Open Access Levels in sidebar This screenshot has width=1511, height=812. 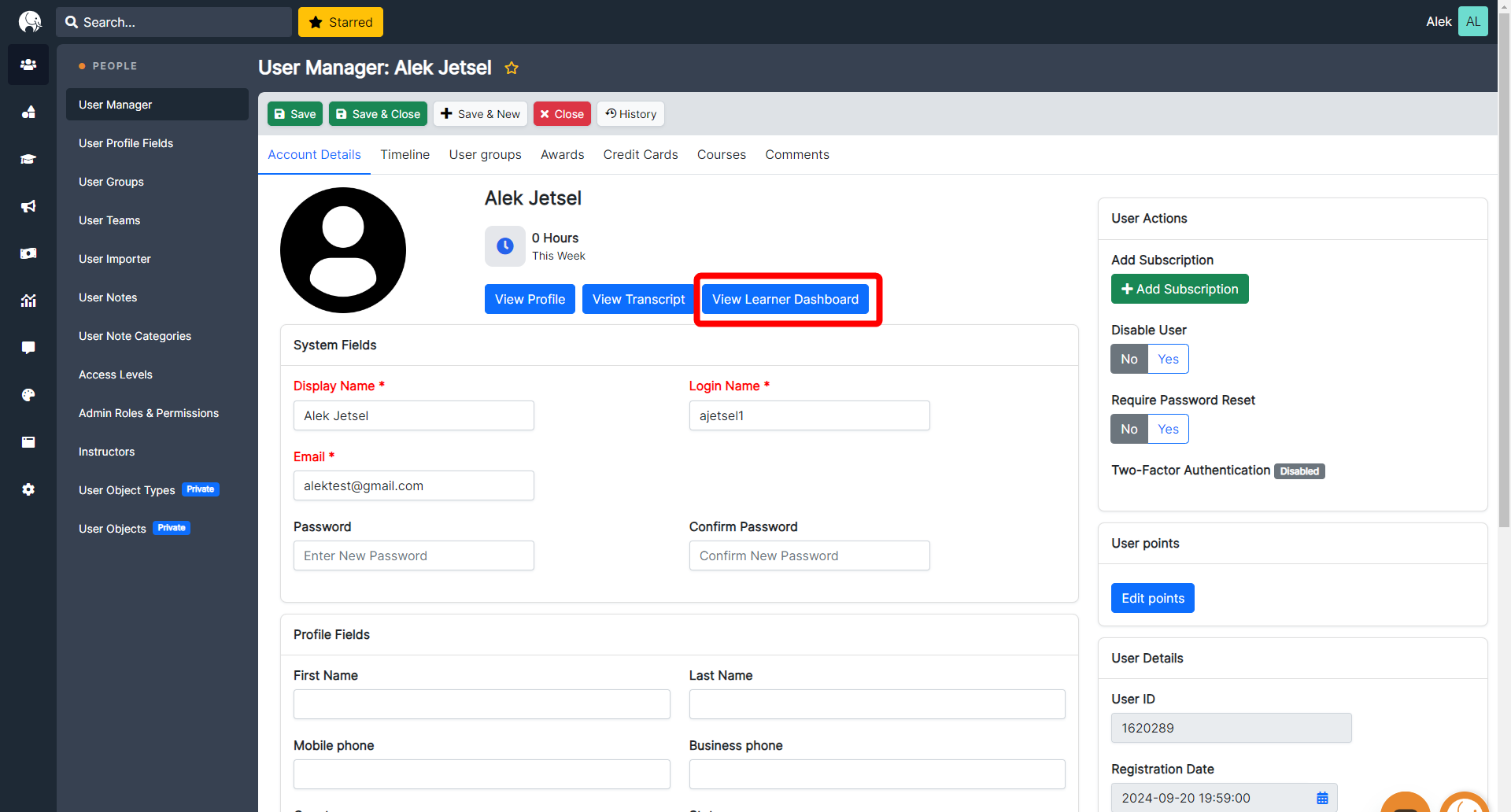pyautogui.click(x=157, y=375)
